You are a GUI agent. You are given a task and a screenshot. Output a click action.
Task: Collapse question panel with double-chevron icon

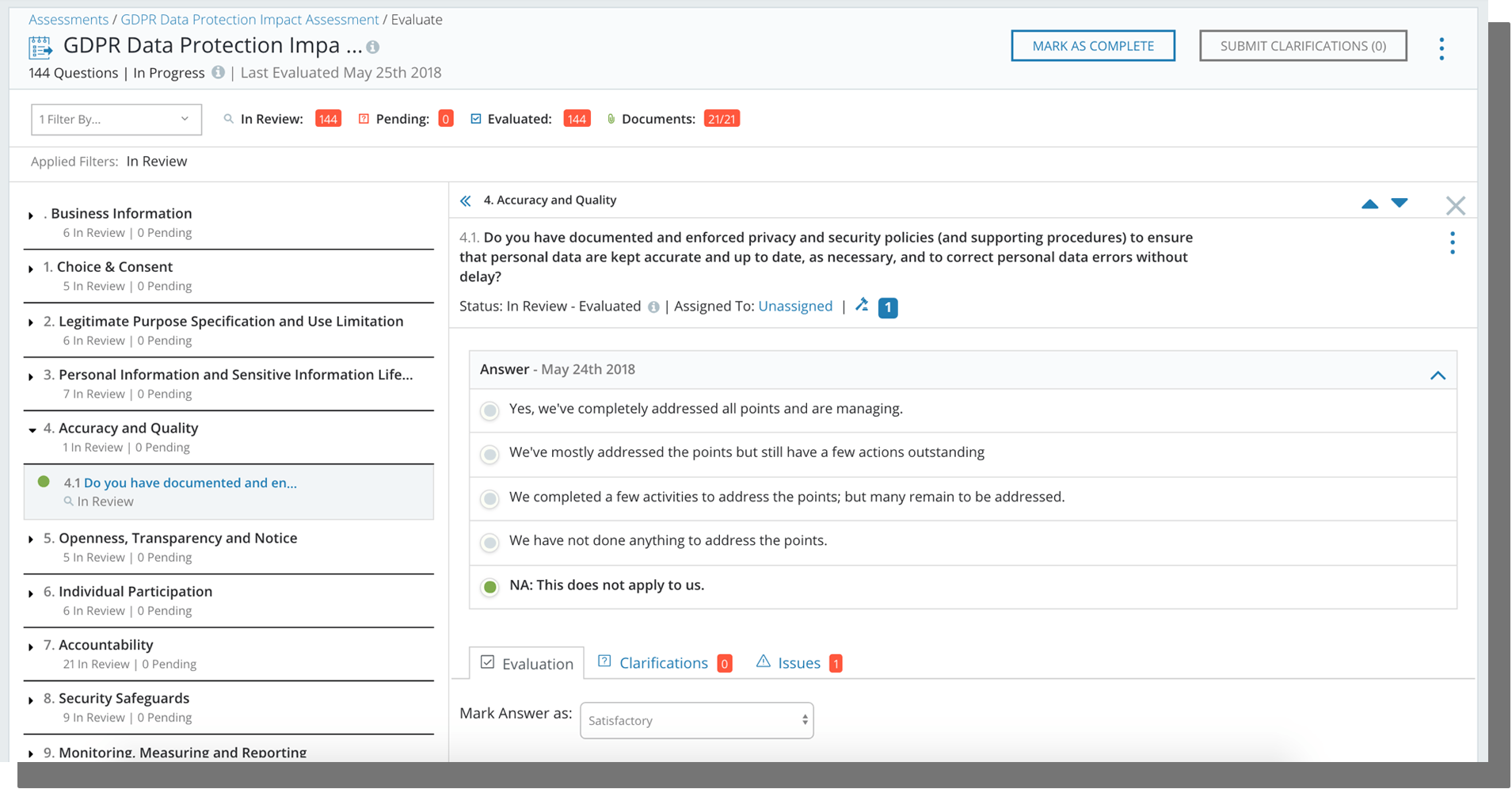(466, 201)
